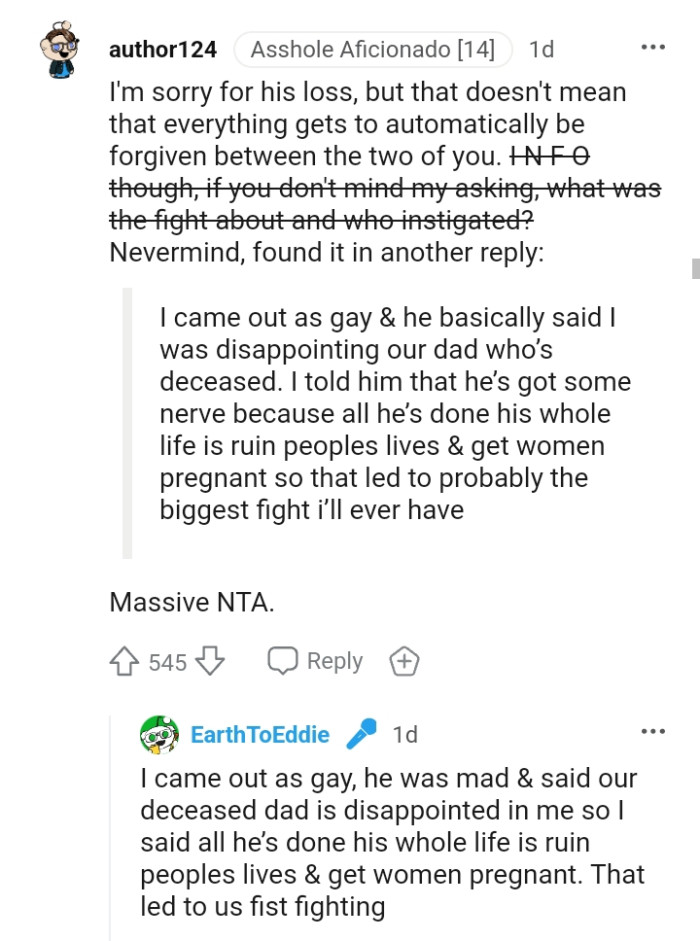View author124's profile via username
The height and width of the screenshot is (941, 700).
click(x=162, y=48)
